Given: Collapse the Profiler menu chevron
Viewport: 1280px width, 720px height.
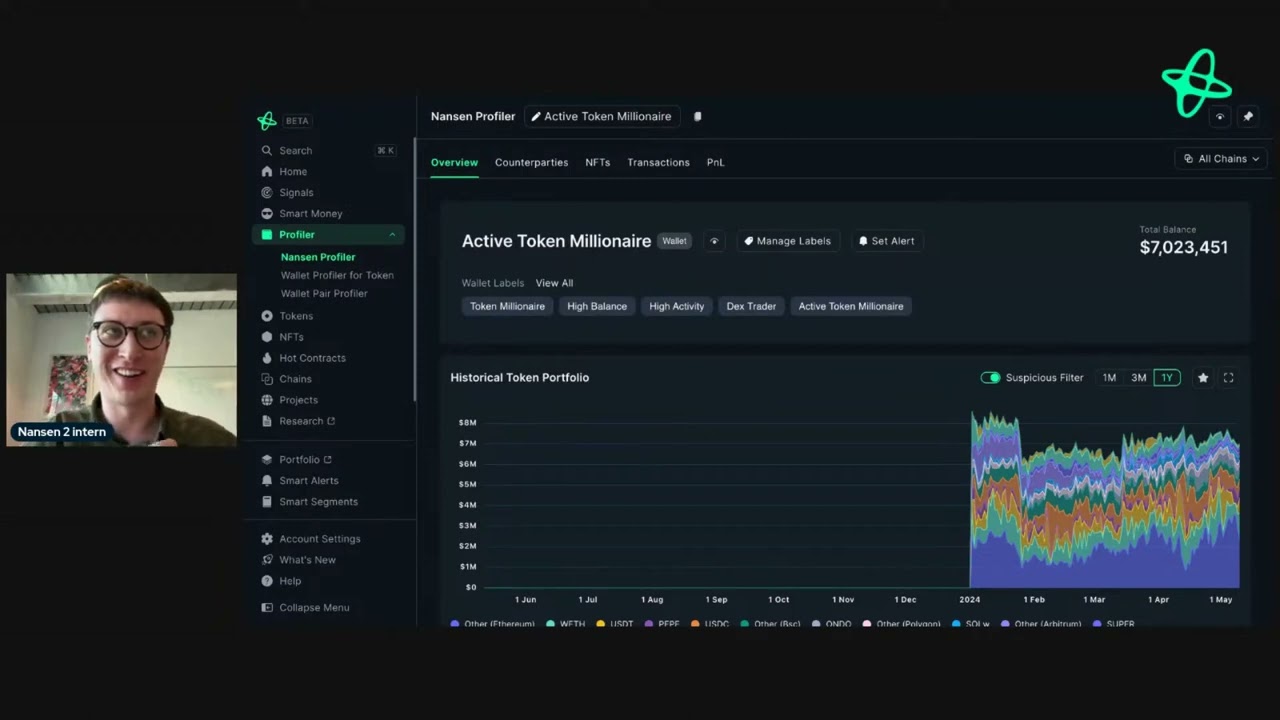Looking at the screenshot, I should [392, 235].
